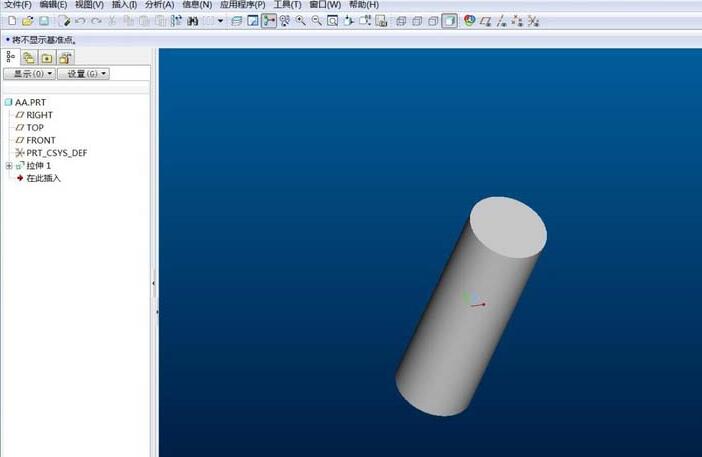Click the reorient view icon
The width and height of the screenshot is (702, 457).
pyautogui.click(x=349, y=21)
